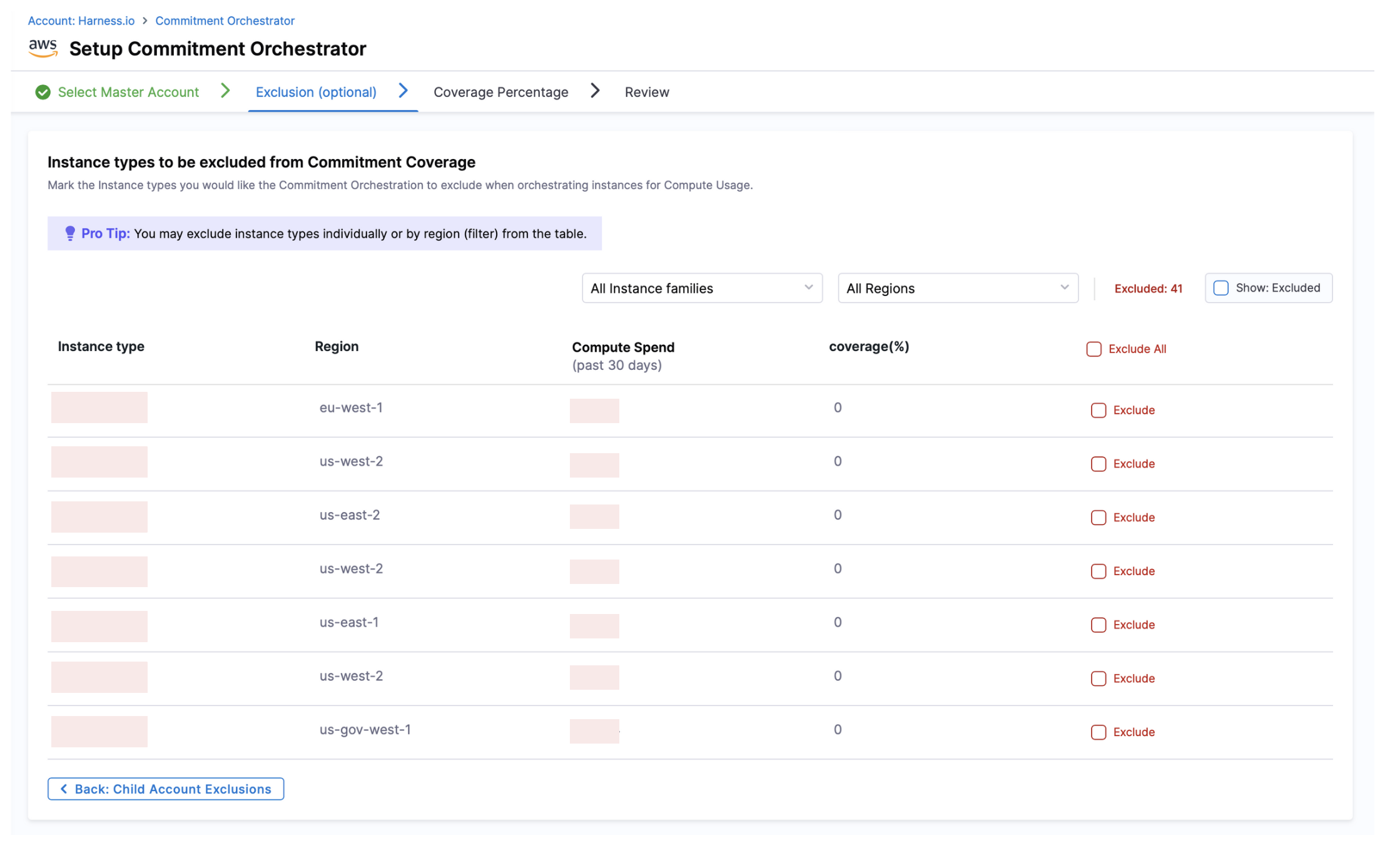Check Exclude for the eu-west-1 row
The image size is (1400, 860).
pyautogui.click(x=1098, y=411)
